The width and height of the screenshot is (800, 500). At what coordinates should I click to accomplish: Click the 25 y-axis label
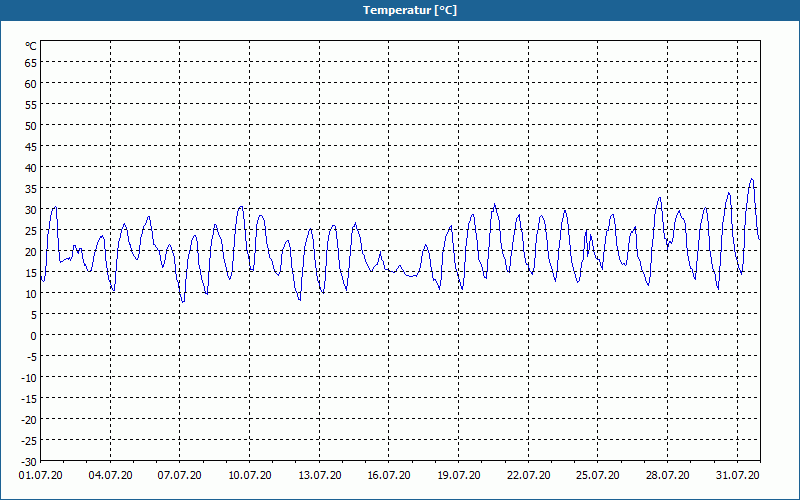(31, 231)
